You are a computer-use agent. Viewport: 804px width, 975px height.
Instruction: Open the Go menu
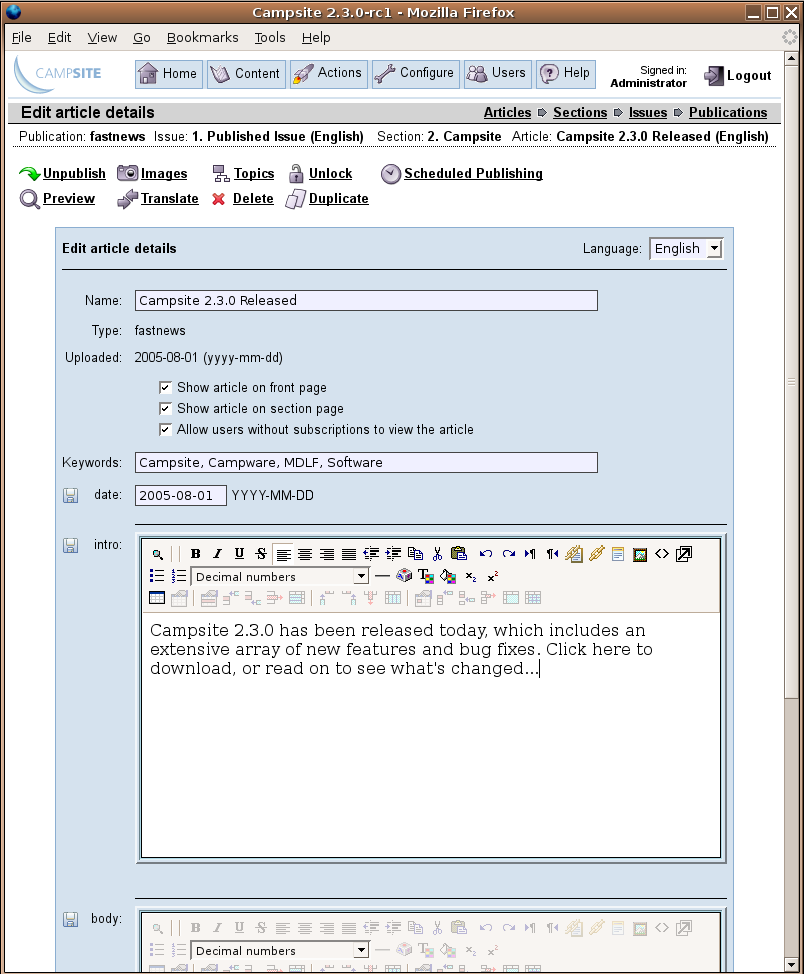click(142, 37)
